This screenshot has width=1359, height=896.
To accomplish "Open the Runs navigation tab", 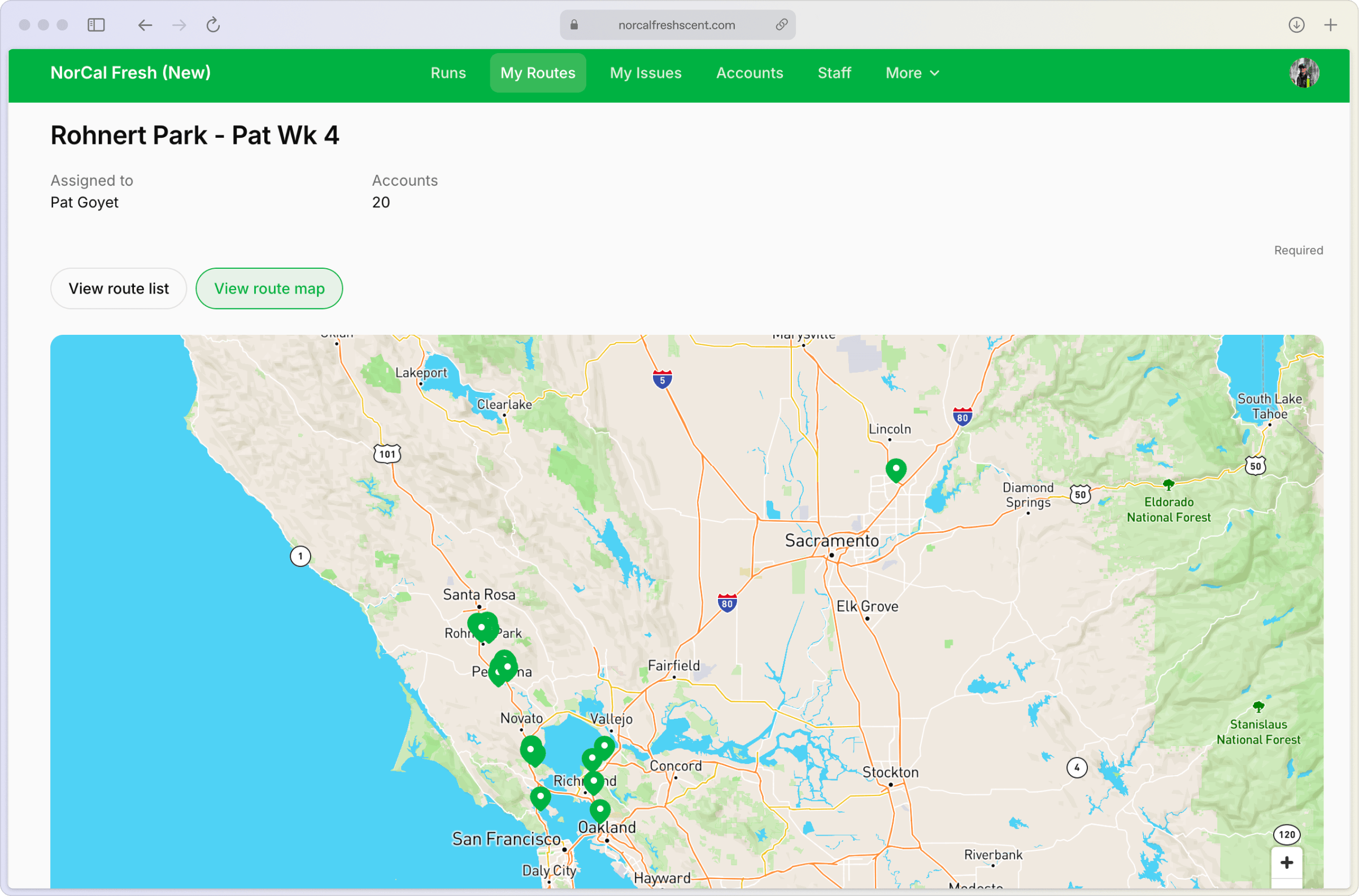I will click(448, 73).
